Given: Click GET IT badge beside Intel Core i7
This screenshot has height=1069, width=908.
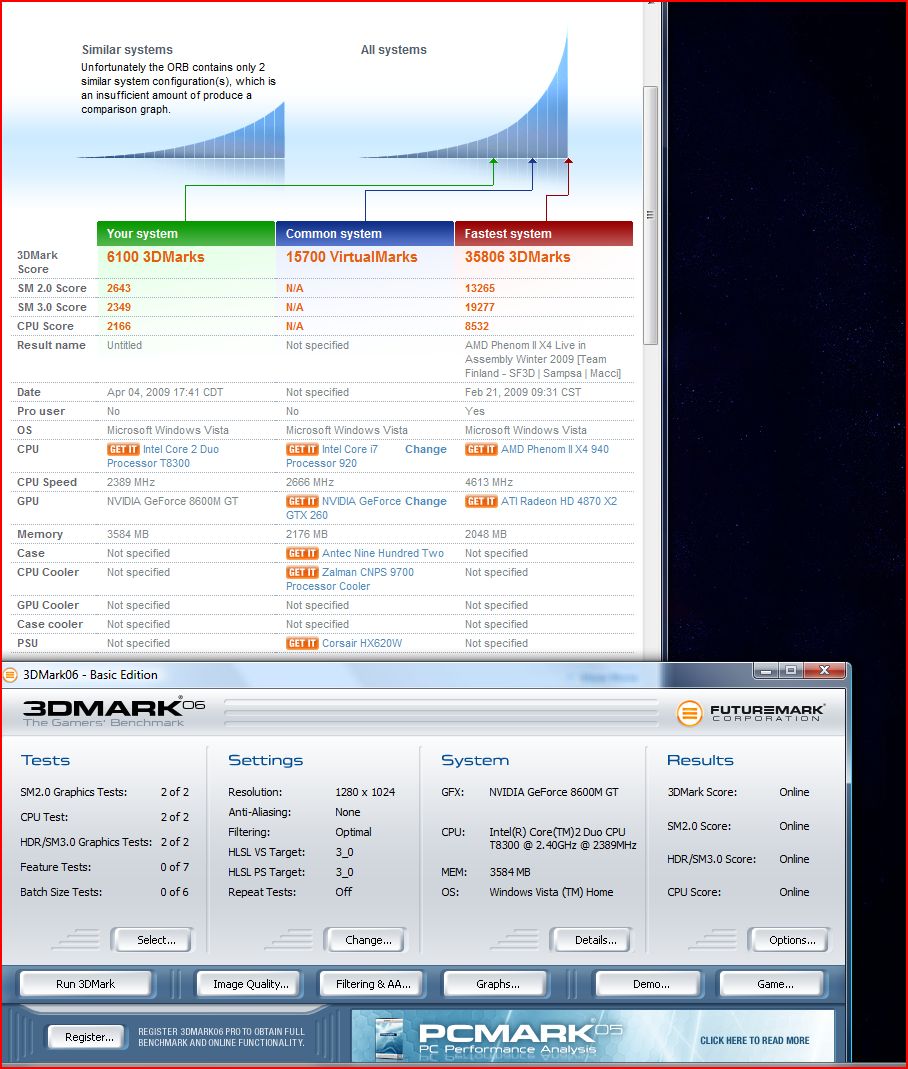Looking at the screenshot, I should pyautogui.click(x=302, y=449).
